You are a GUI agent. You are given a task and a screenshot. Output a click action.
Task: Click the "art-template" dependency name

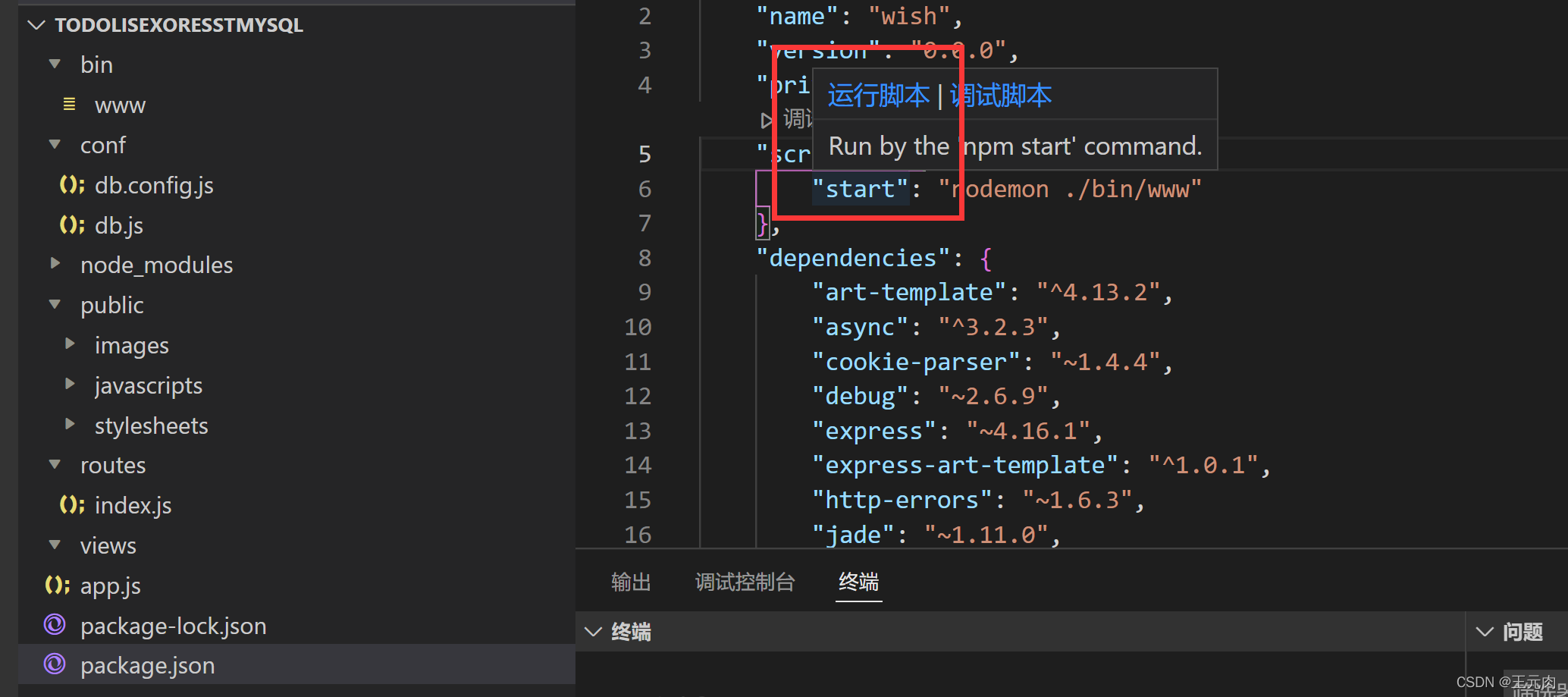pyautogui.click(x=909, y=292)
